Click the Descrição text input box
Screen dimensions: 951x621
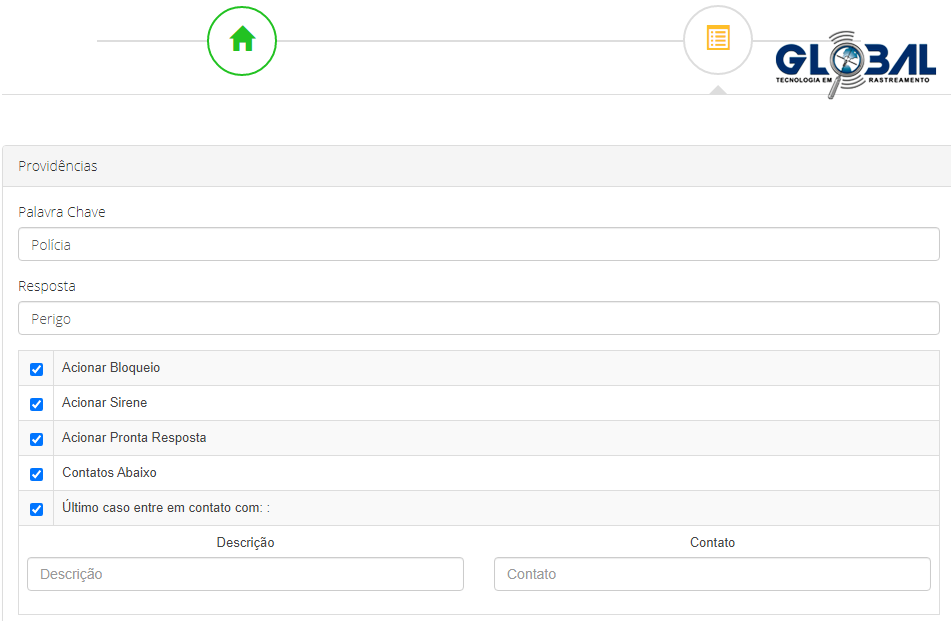245,574
